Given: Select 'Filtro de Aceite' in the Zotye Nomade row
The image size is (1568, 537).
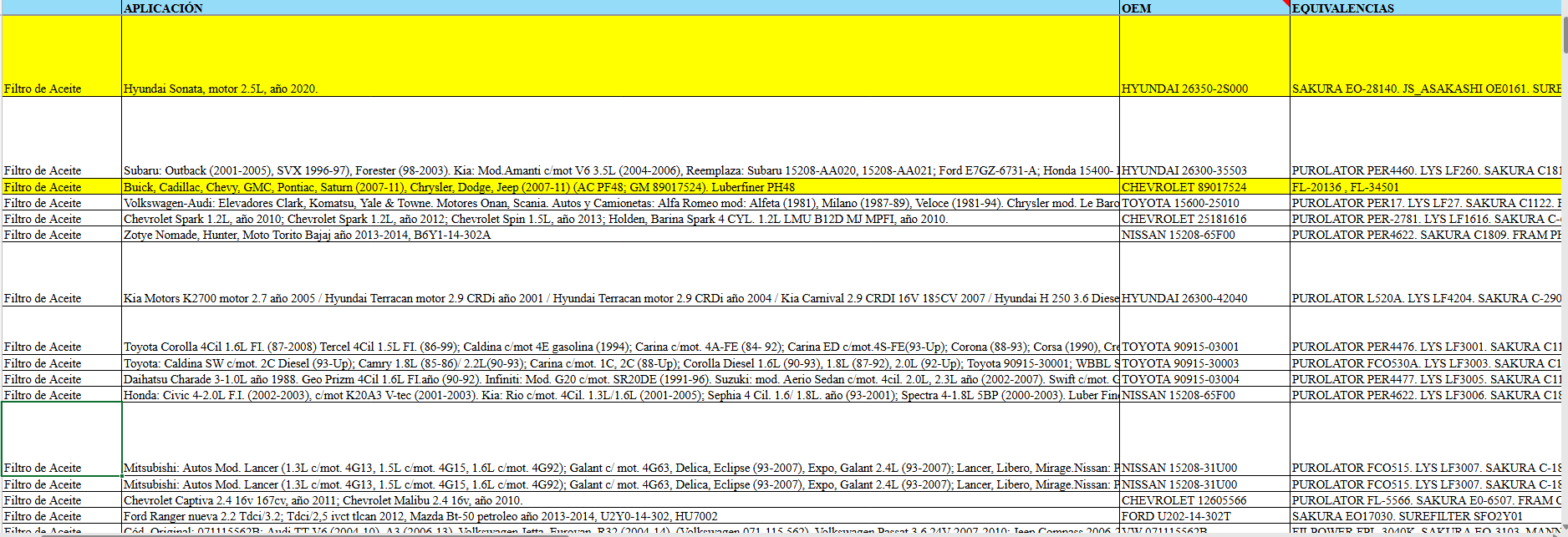Looking at the screenshot, I should (62, 235).
